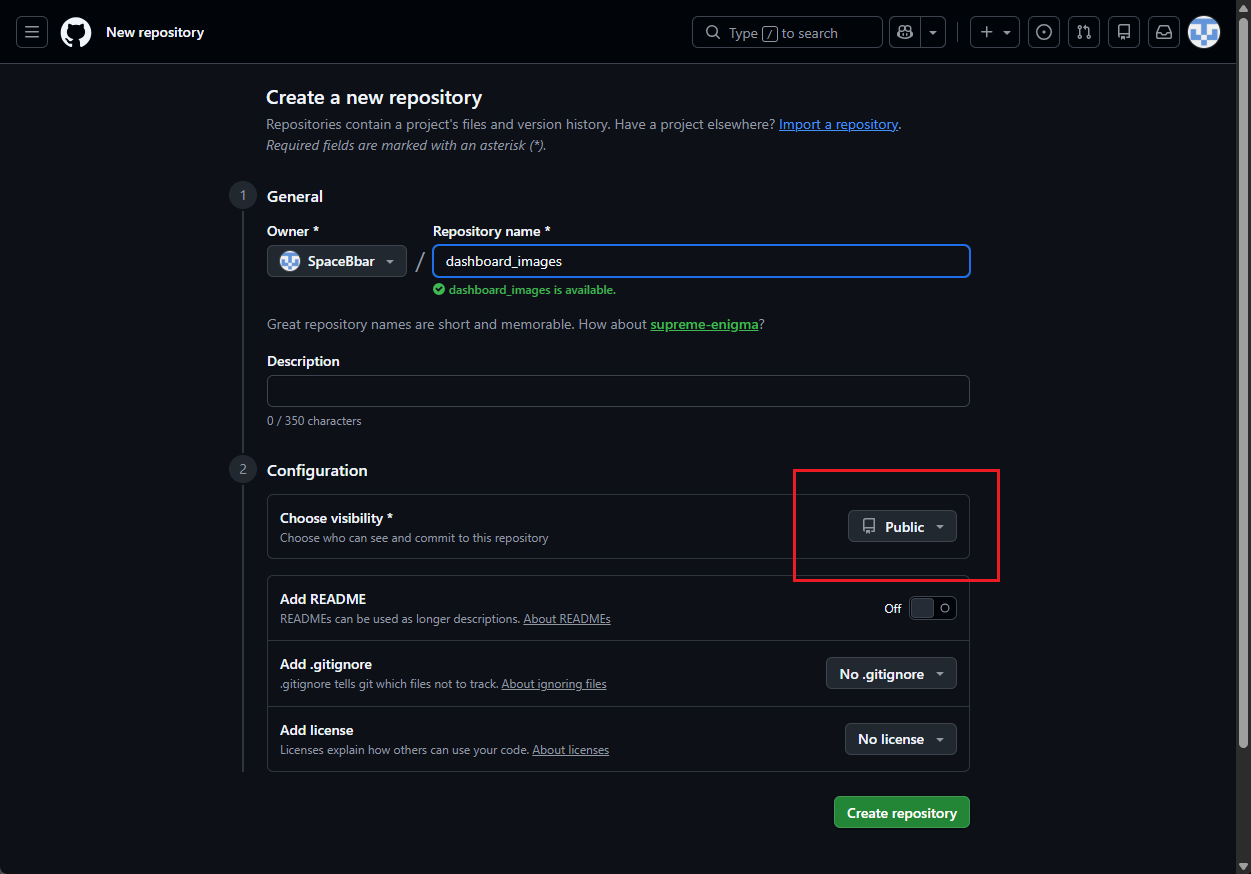1251x874 pixels.
Task: Go to GitHub home via Octocat logo
Action: 76,32
